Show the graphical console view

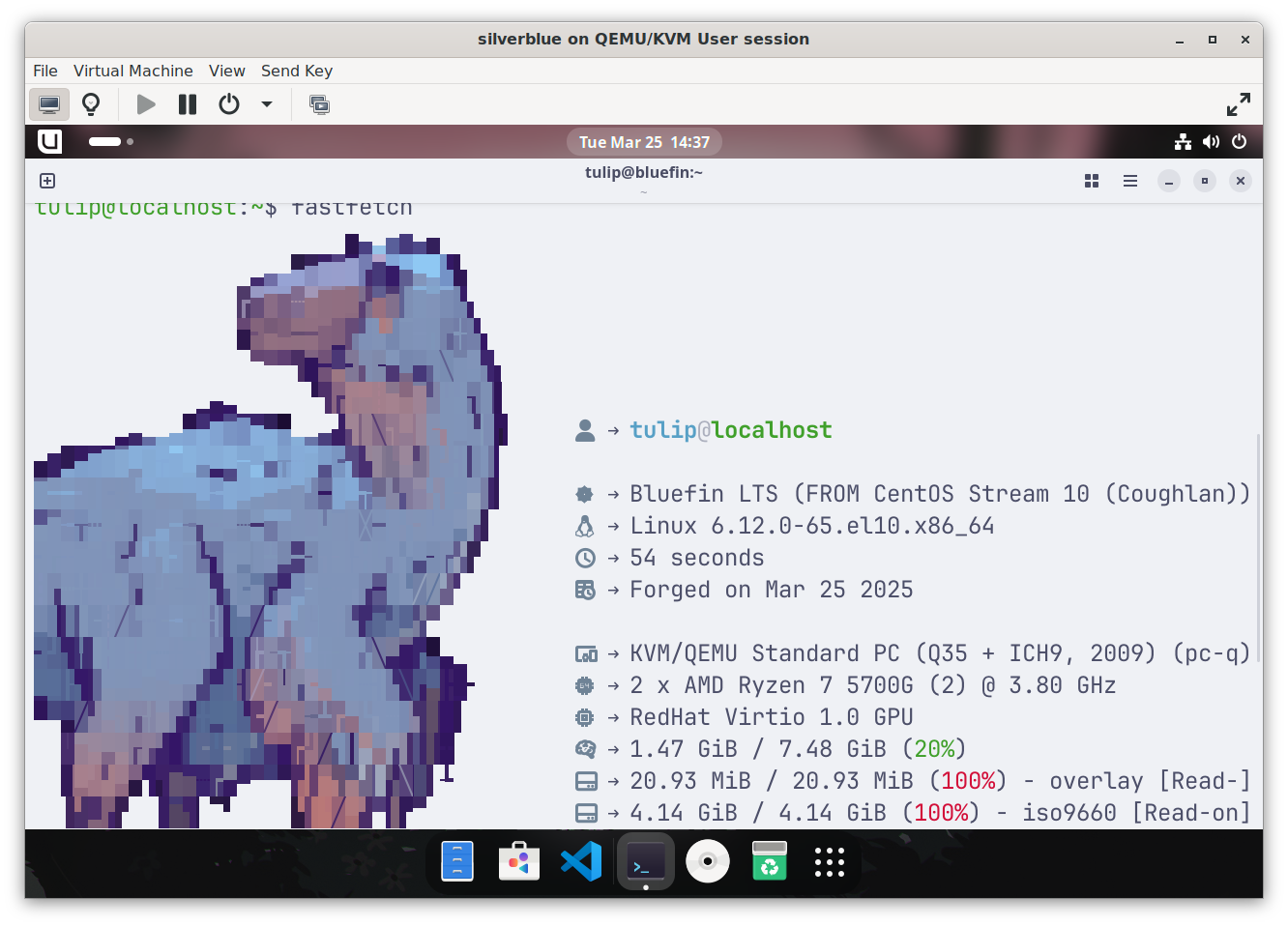[48, 104]
